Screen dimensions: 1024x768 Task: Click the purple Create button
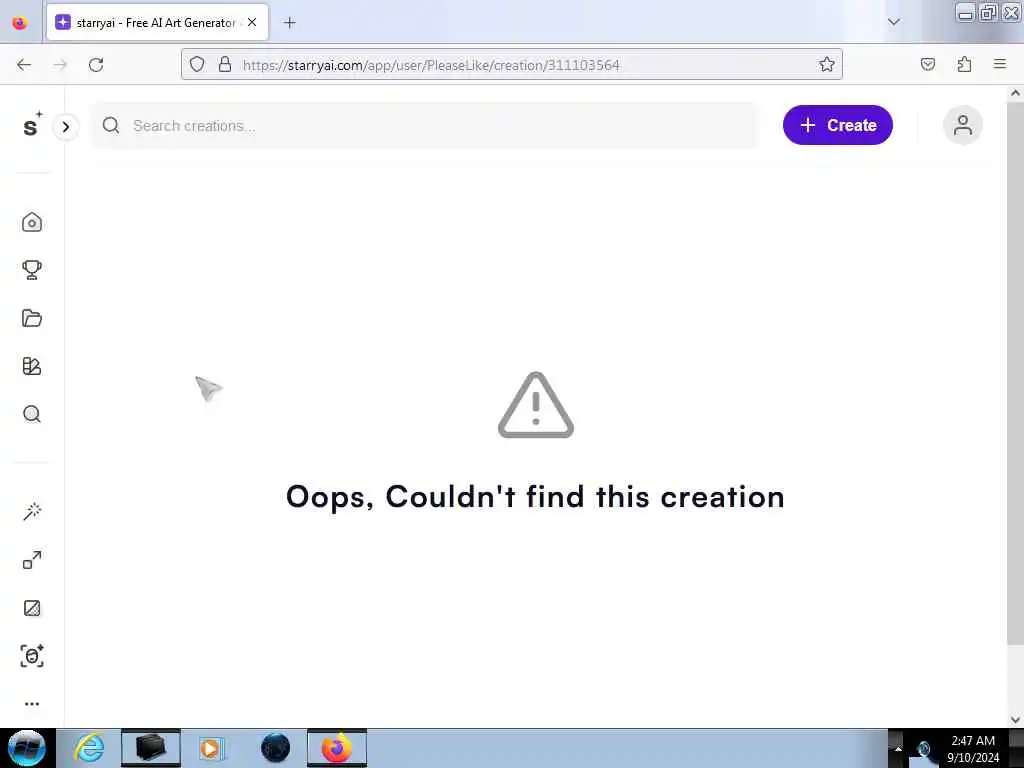point(837,125)
